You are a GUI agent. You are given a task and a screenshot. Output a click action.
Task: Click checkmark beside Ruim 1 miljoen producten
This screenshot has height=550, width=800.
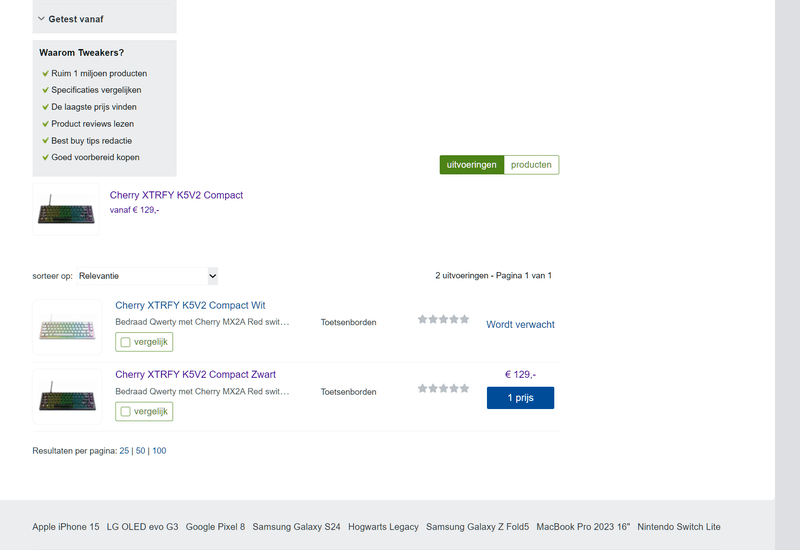point(45,73)
